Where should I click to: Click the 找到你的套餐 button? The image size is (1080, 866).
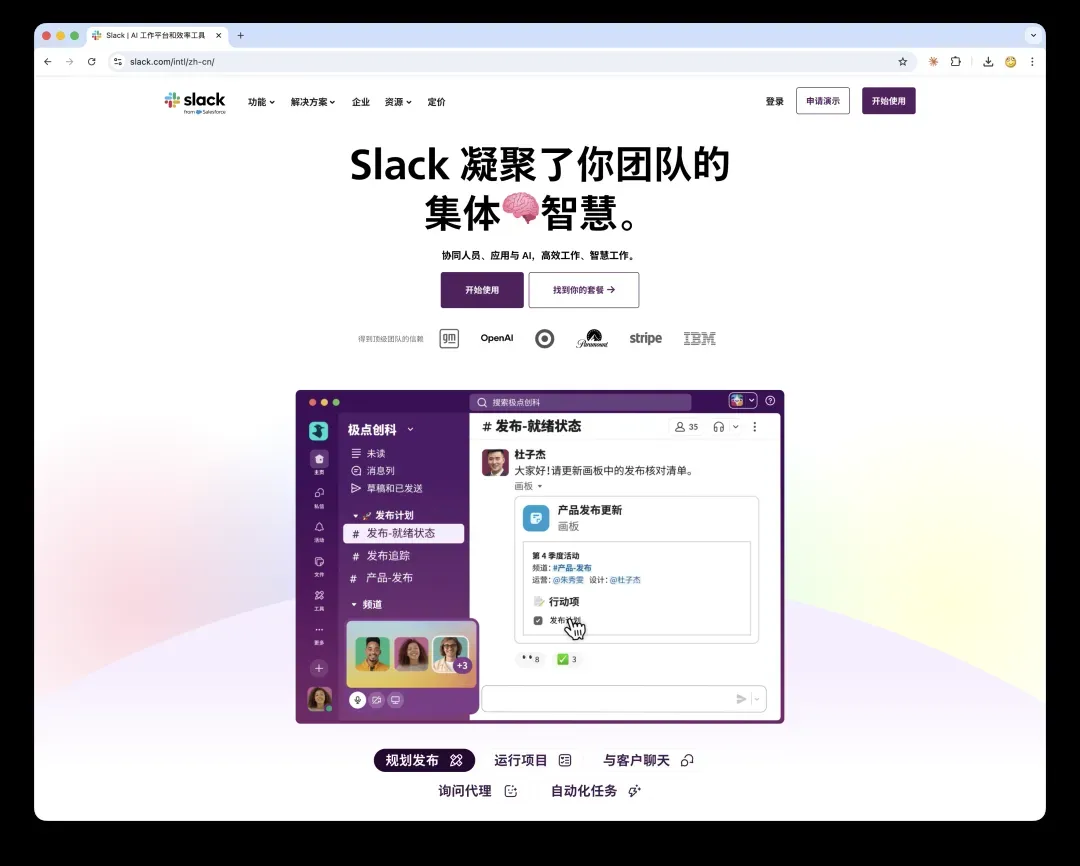click(584, 290)
